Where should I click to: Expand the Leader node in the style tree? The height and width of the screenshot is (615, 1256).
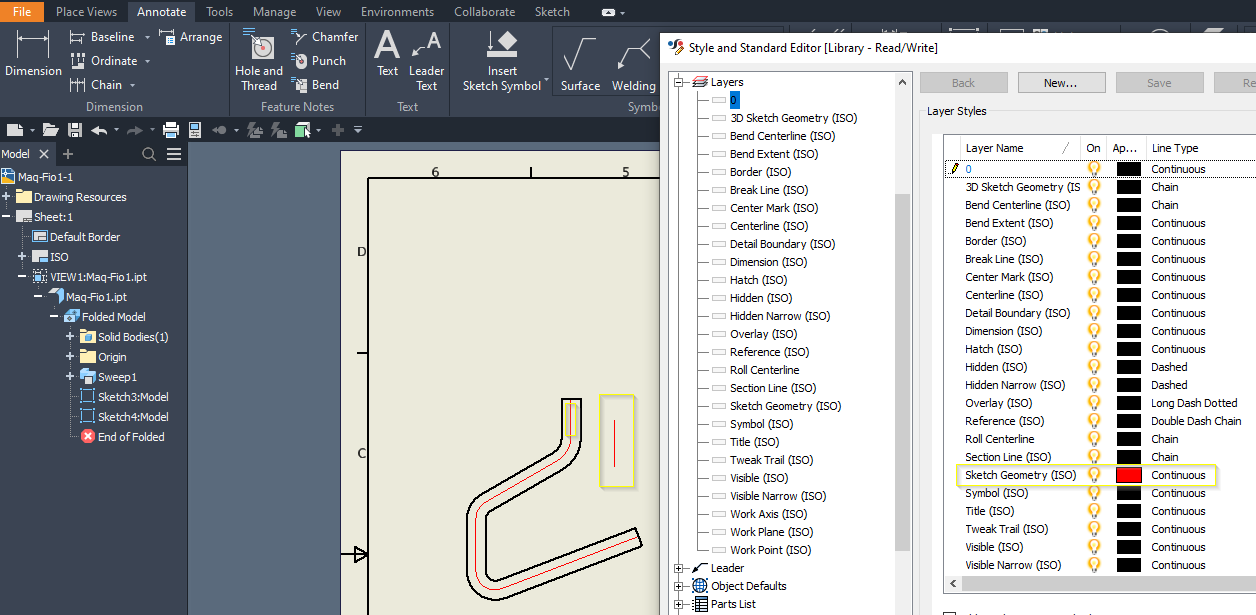click(x=678, y=567)
